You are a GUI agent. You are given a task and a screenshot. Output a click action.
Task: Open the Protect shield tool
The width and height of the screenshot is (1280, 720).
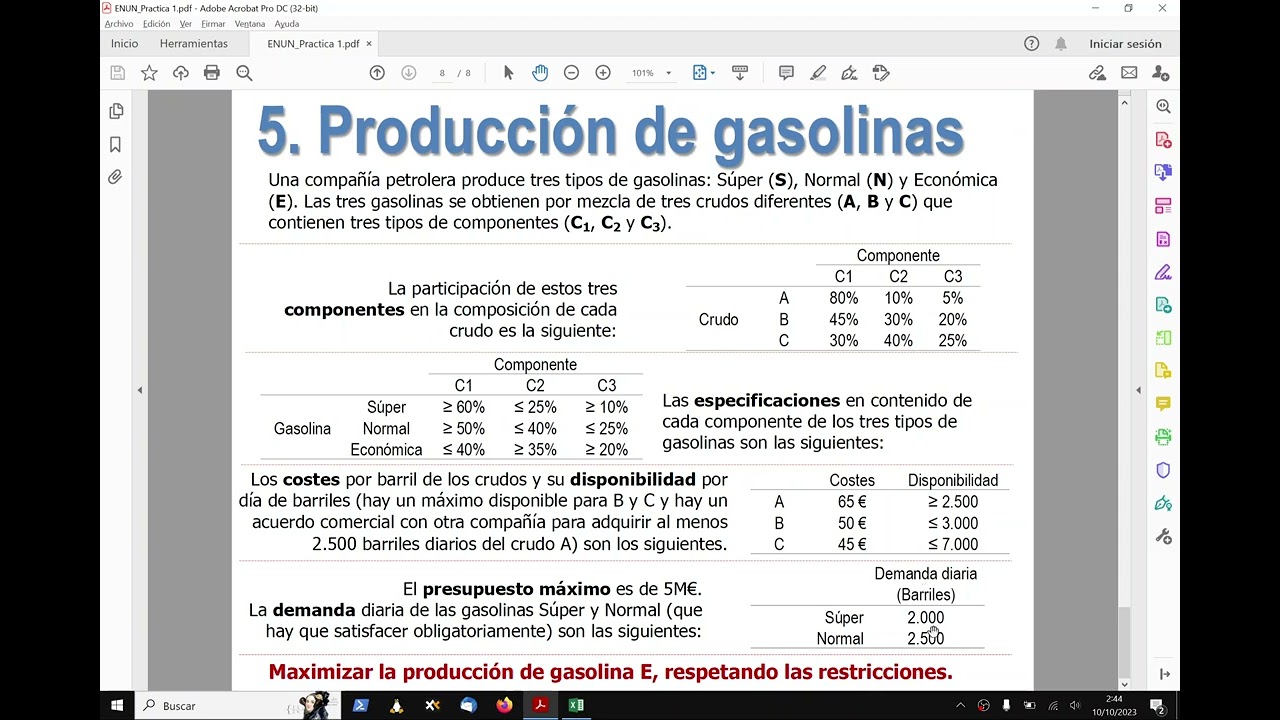point(1163,470)
